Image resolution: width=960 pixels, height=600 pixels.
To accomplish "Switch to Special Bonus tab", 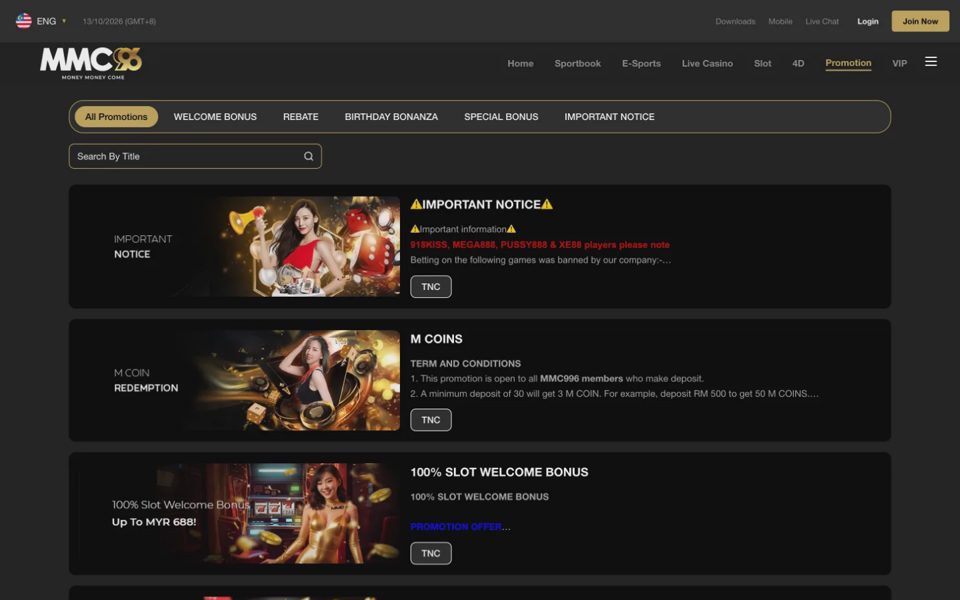I will tap(501, 117).
